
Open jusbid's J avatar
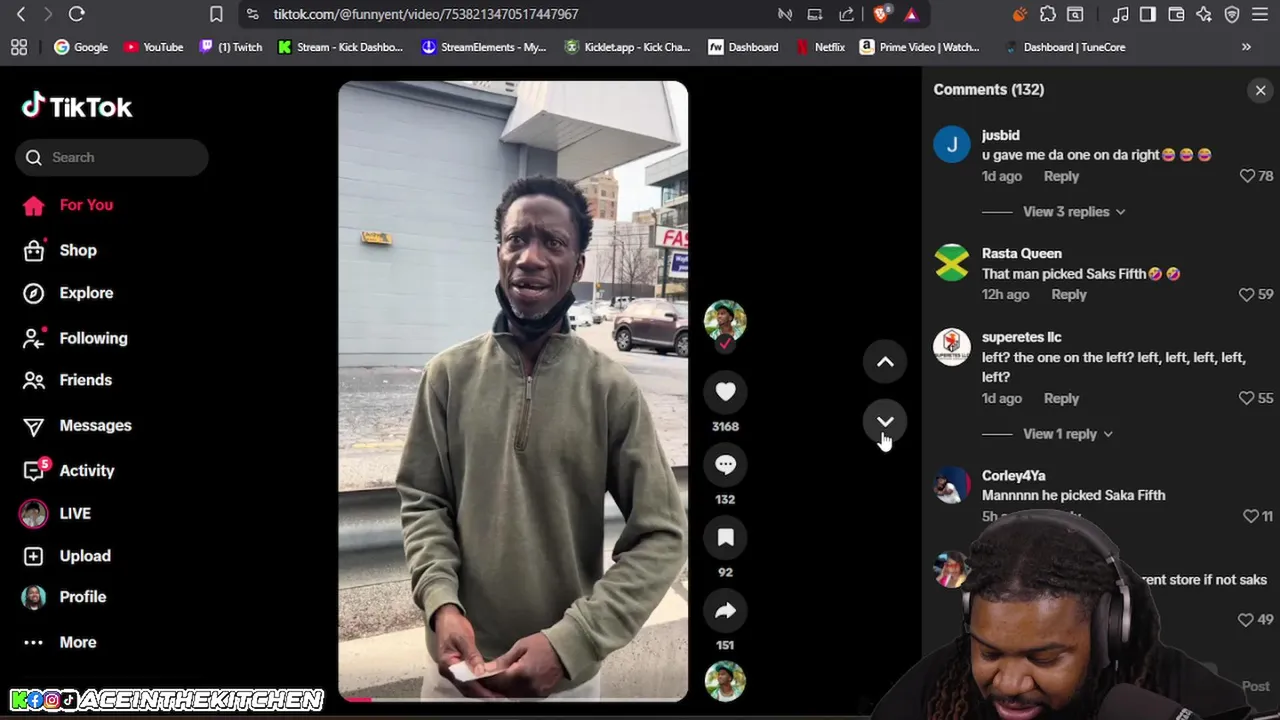click(952, 145)
